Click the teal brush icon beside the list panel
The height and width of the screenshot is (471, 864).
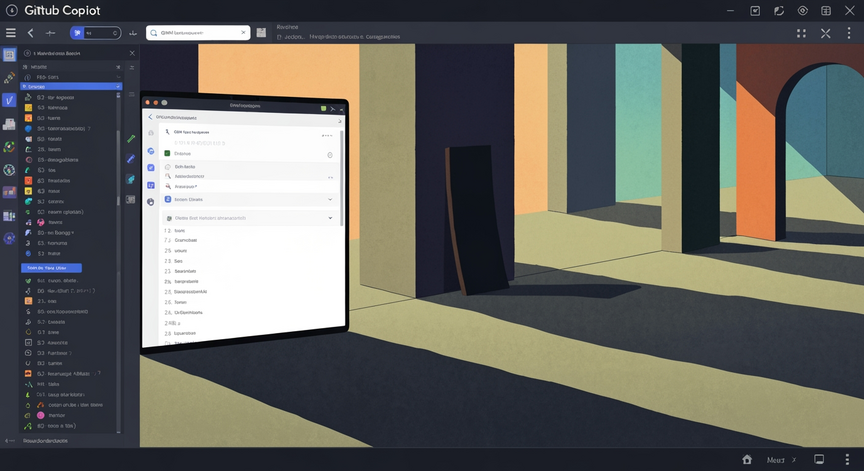point(131,179)
